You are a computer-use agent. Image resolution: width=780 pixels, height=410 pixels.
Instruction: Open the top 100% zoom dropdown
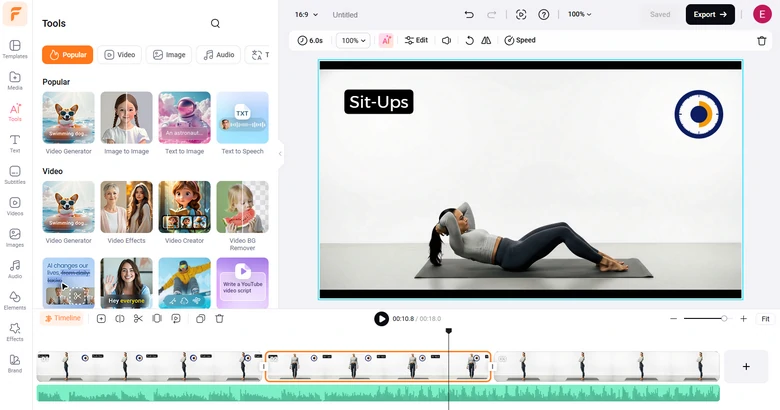580,14
